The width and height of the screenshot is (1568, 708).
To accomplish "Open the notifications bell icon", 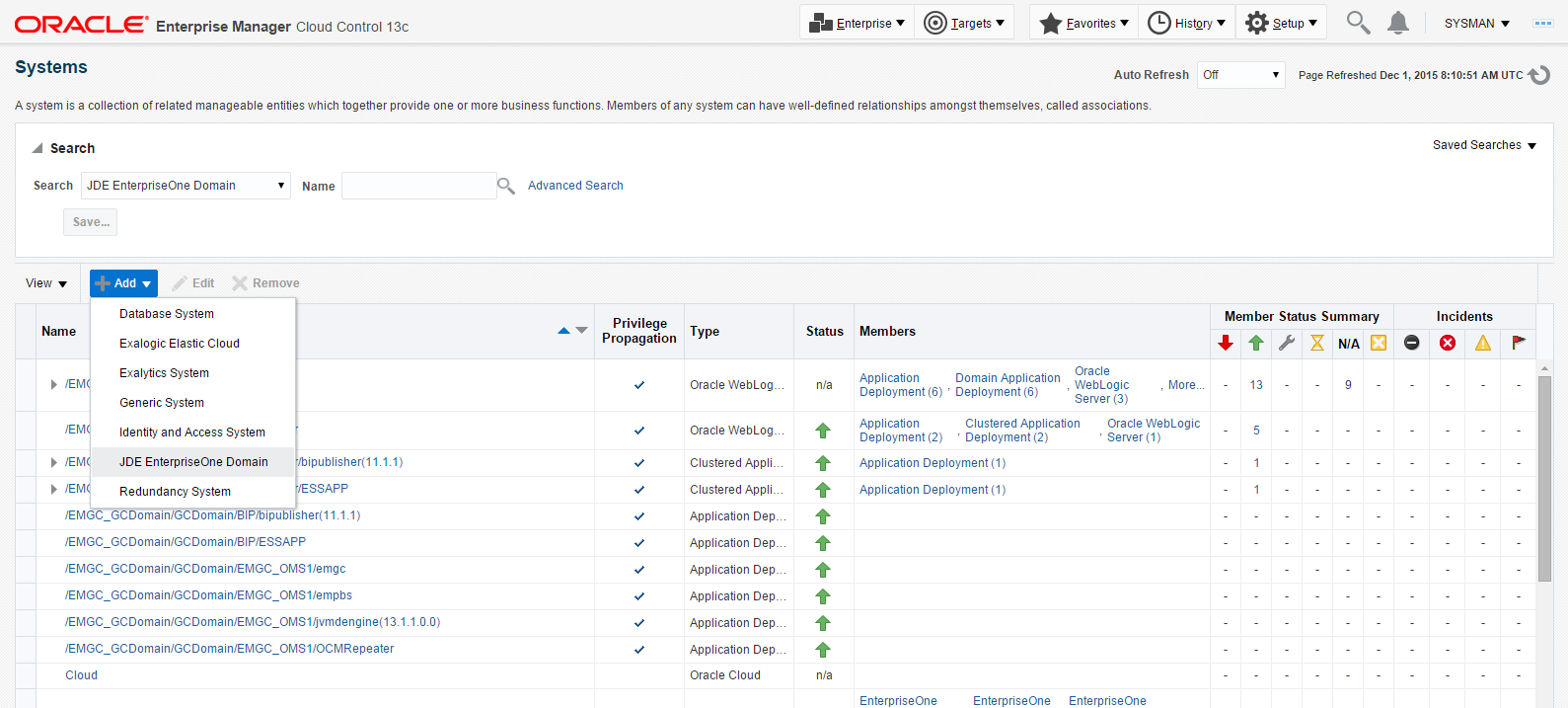I will pos(1397,23).
